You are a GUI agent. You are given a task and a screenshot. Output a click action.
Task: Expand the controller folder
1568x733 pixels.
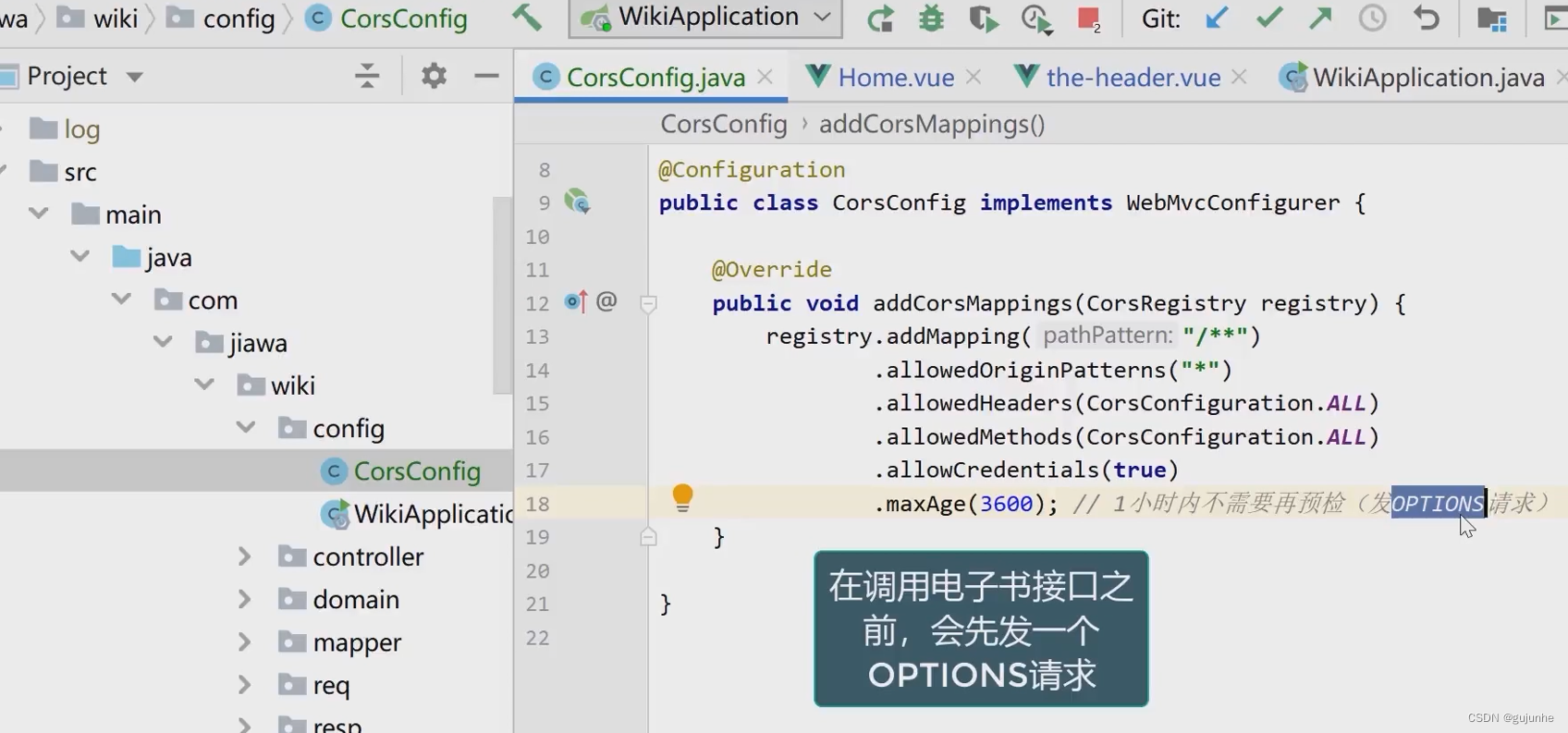[244, 556]
